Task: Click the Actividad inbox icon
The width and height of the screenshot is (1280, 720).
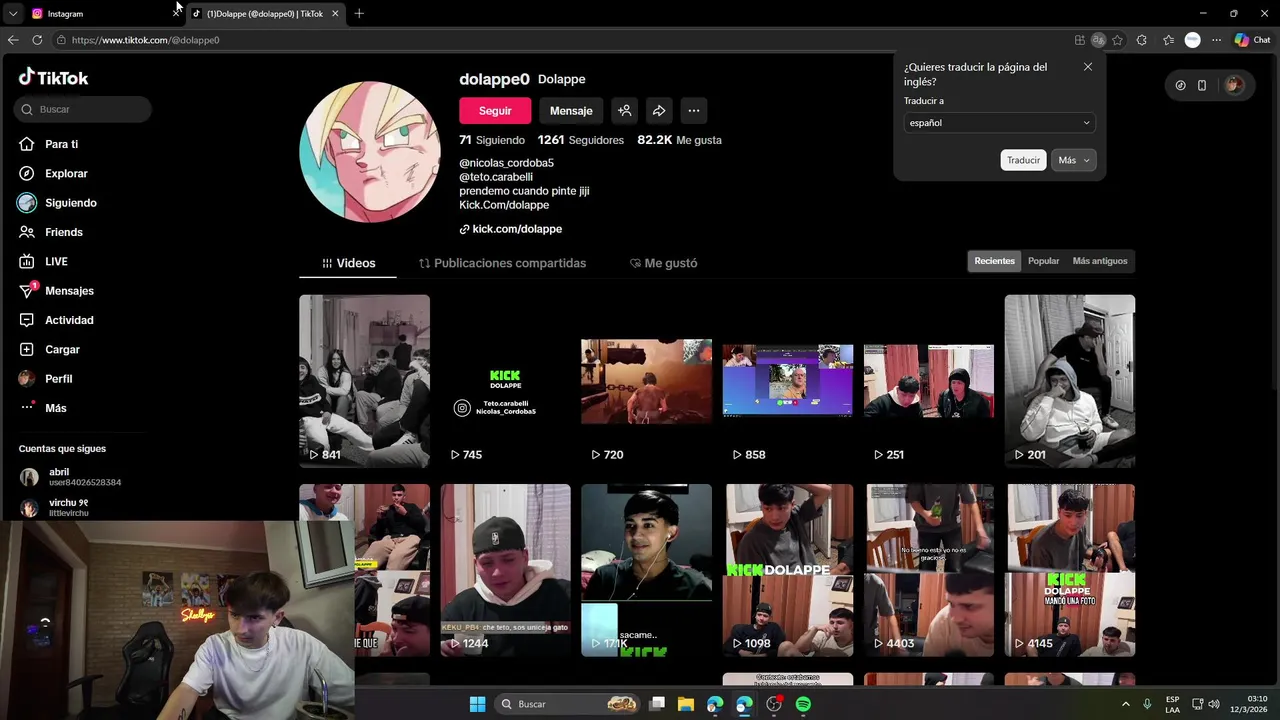Action: pyautogui.click(x=26, y=320)
